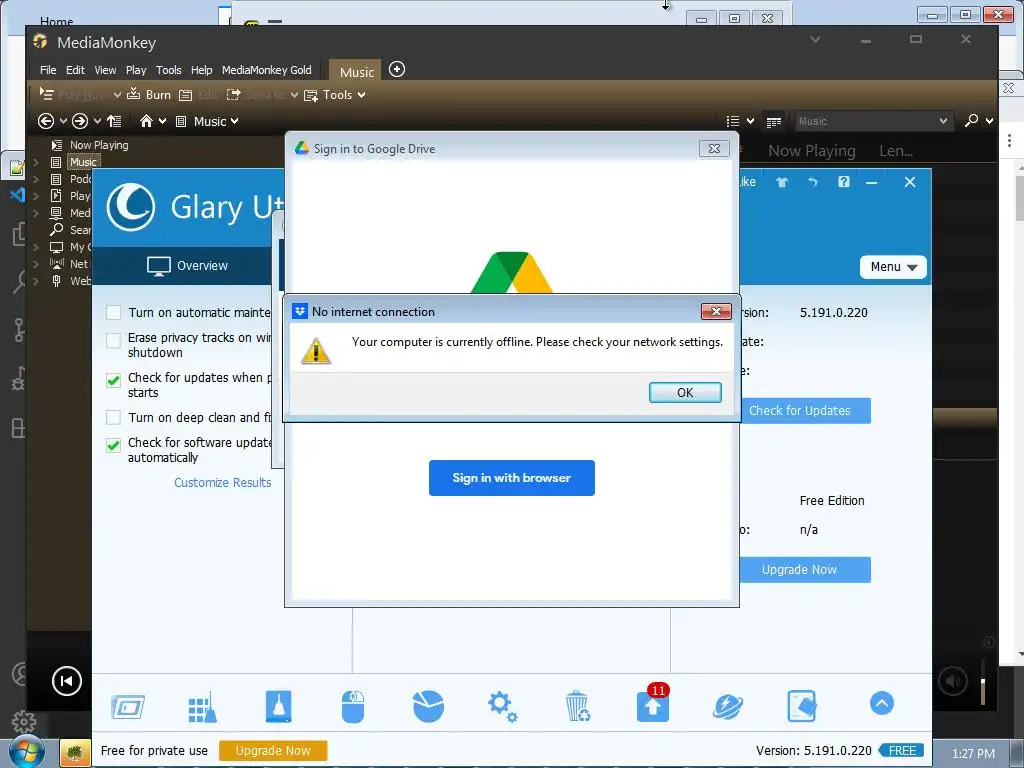Viewport: 1024px width, 768px height.
Task: Open the planet browser assistant icon
Action: pyautogui.click(x=728, y=707)
